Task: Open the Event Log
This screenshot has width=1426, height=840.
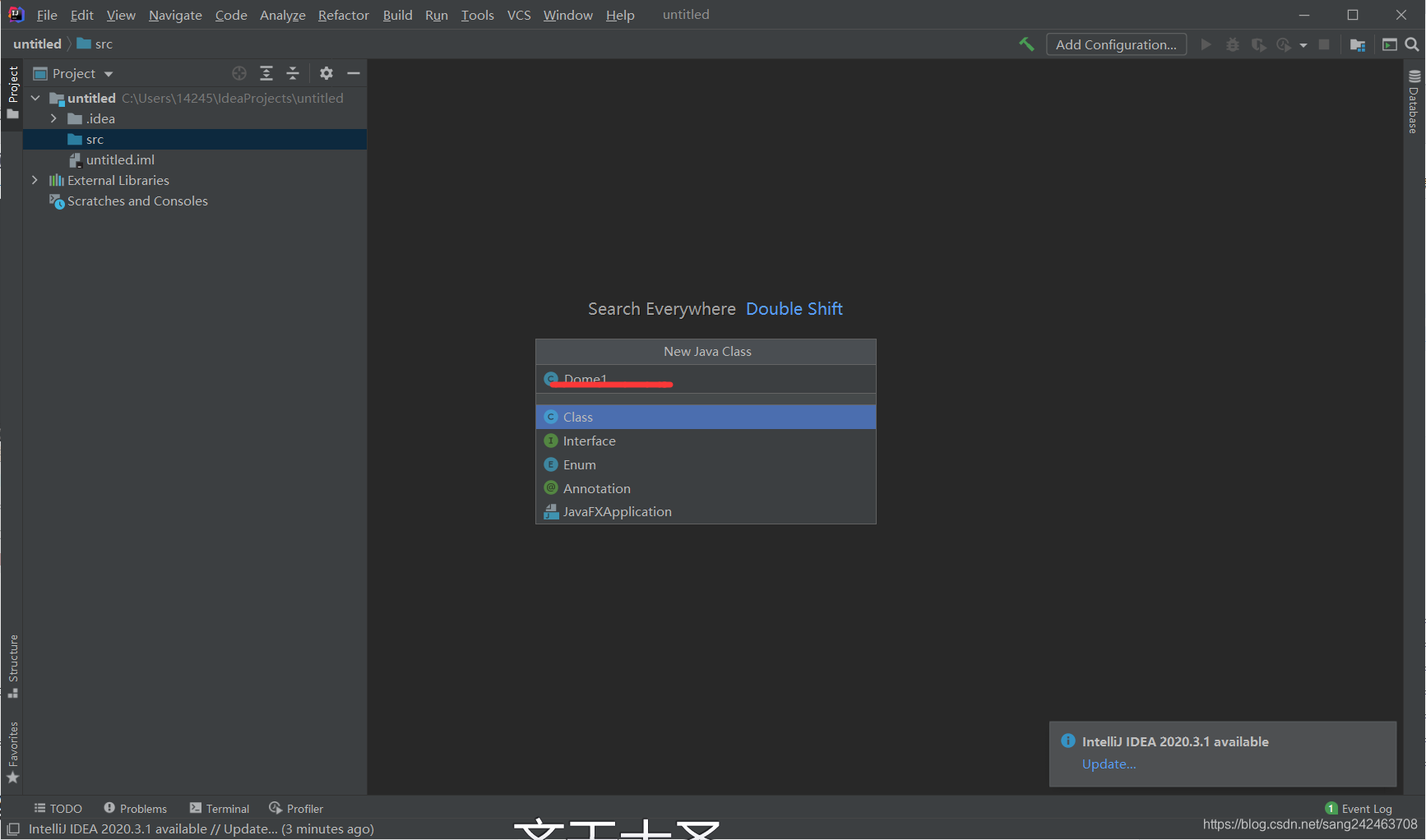Action: 1359,809
